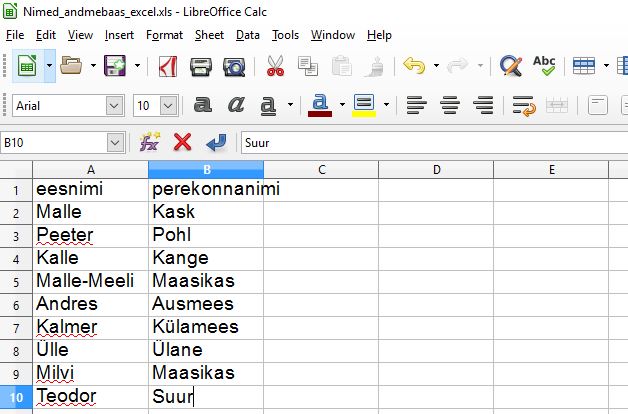Click the Clone Formatting paintbrush icon
Image resolution: width=628 pixels, height=414 pixels.
click(375, 66)
